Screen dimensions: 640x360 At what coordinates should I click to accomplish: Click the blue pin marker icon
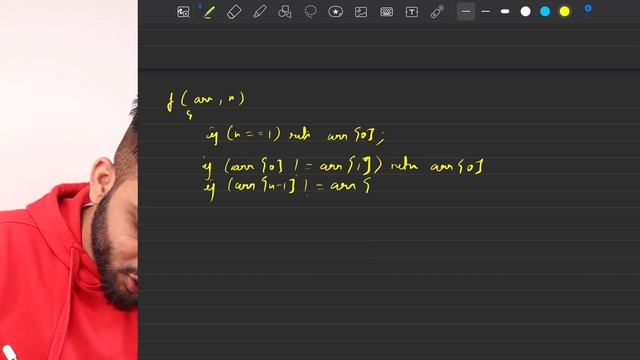coord(588,9)
